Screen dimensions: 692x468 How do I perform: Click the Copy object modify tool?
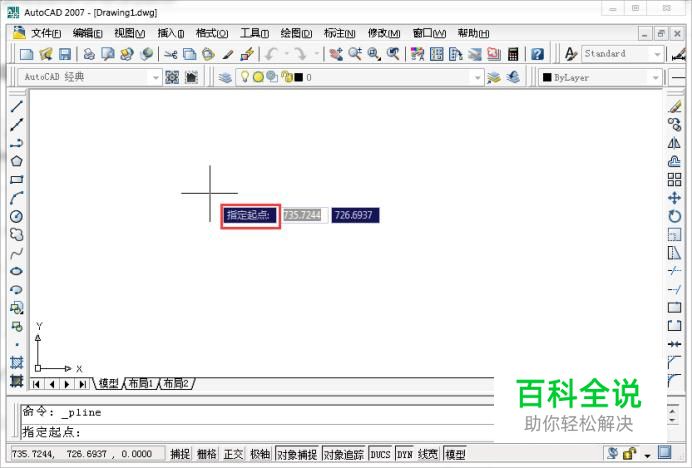(674, 125)
